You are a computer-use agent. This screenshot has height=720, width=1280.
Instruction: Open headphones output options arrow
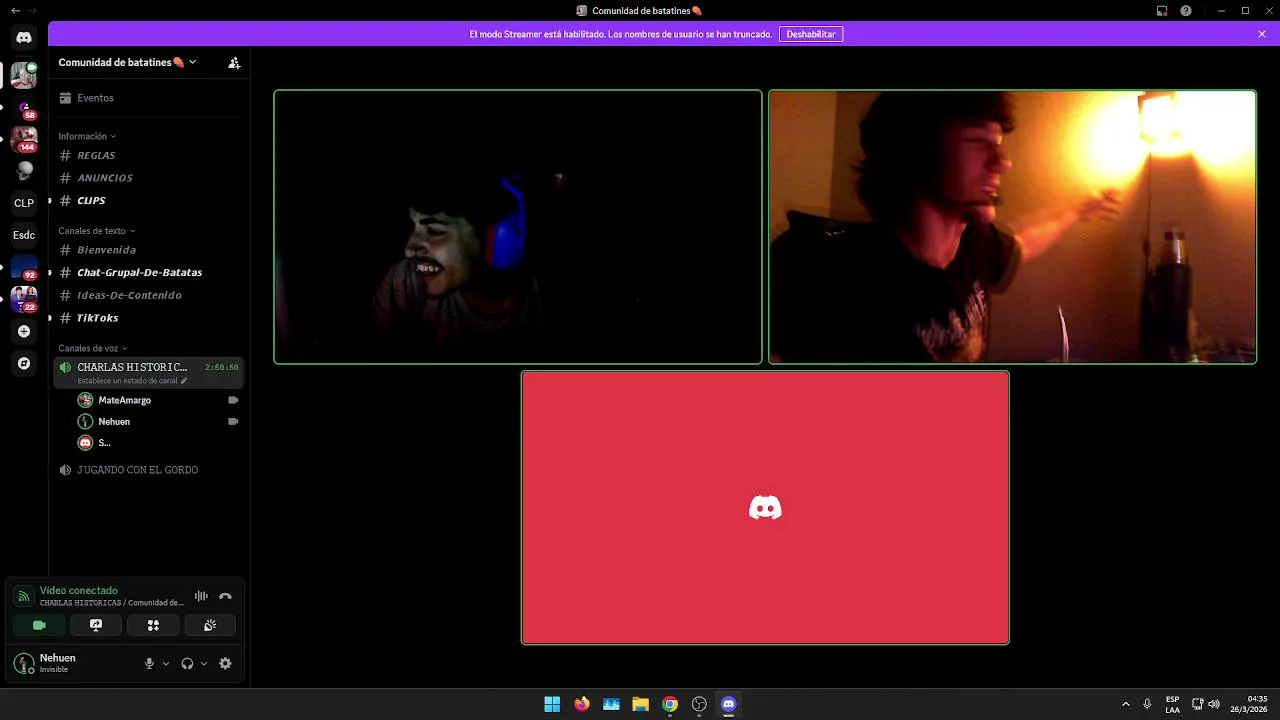tap(204, 663)
